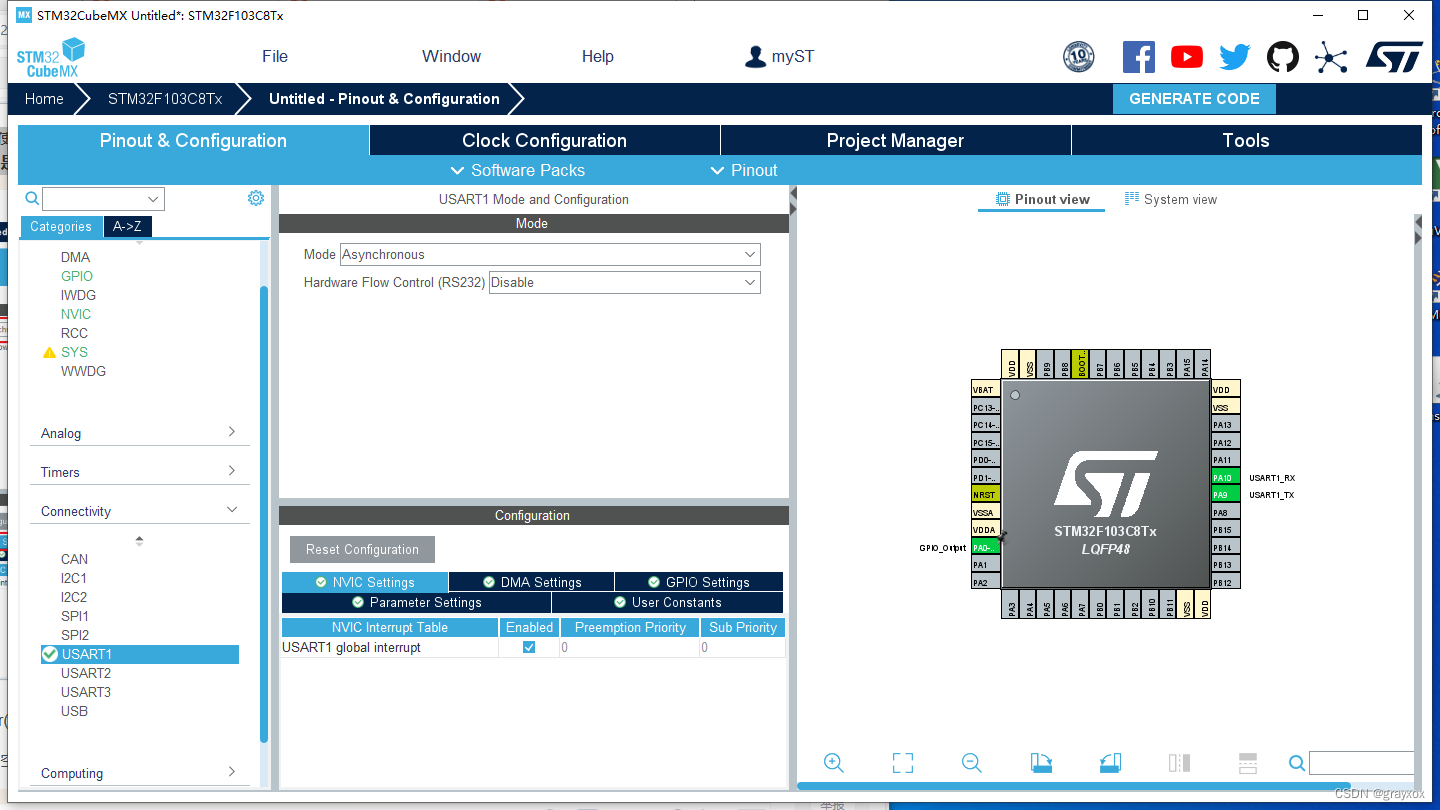Screen dimensions: 1440x810
Task: Open the ST Facebook page icon
Action: pyautogui.click(x=1139, y=57)
